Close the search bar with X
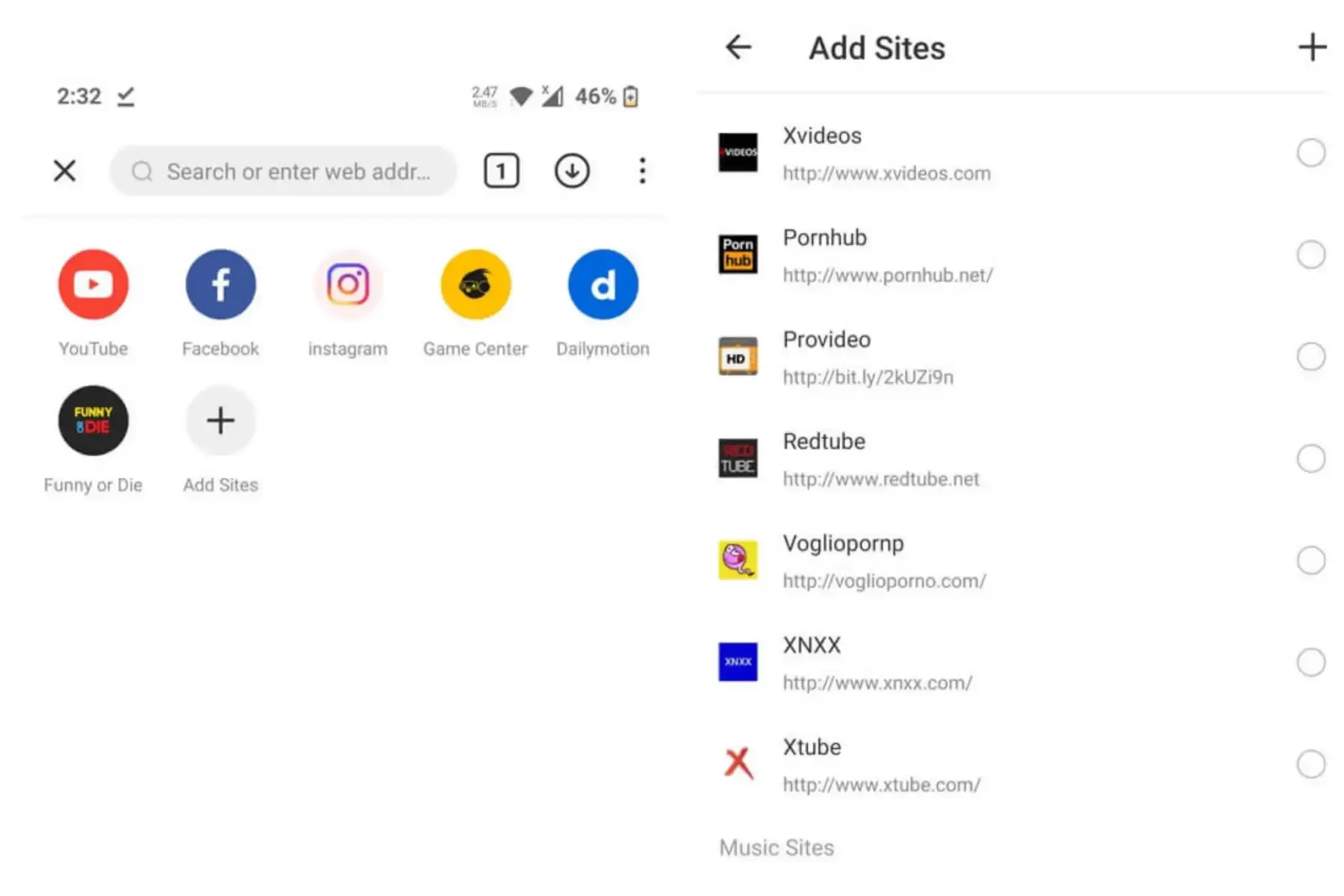The height and width of the screenshot is (896, 1344). pos(65,171)
